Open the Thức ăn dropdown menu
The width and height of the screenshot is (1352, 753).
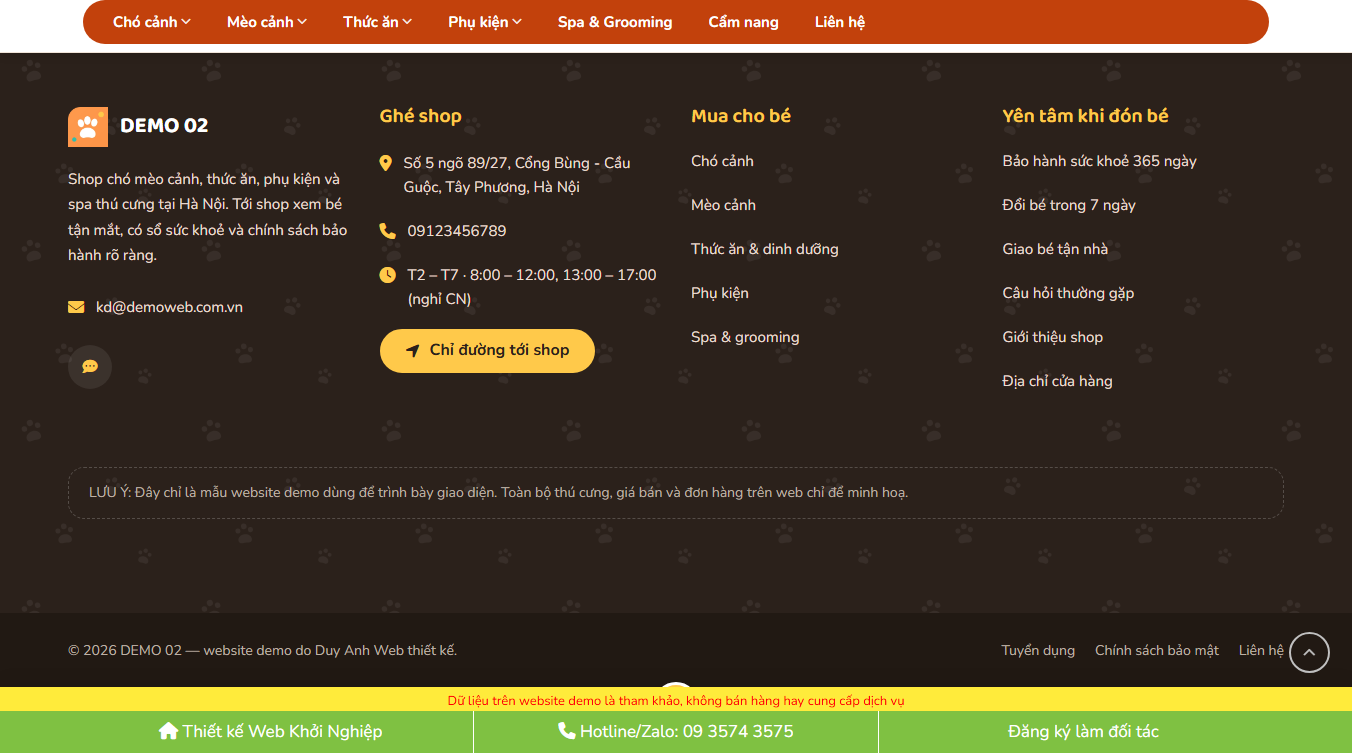[x=377, y=22]
